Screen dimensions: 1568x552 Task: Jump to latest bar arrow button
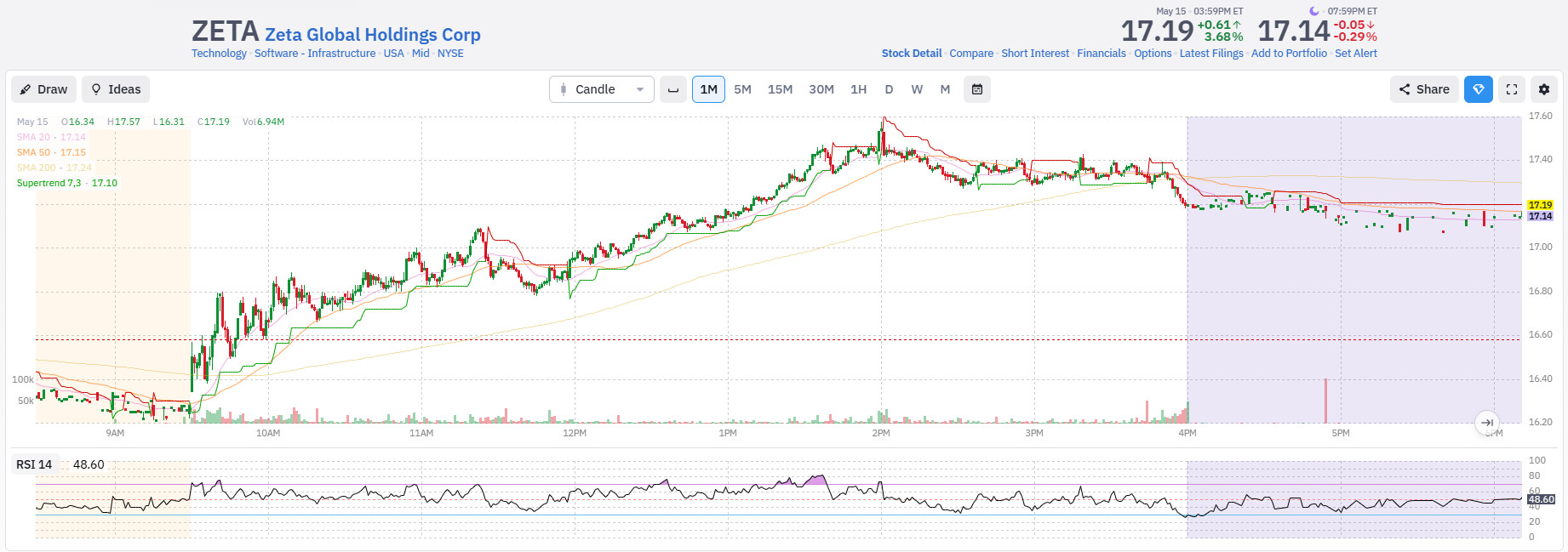pyautogui.click(x=1487, y=423)
